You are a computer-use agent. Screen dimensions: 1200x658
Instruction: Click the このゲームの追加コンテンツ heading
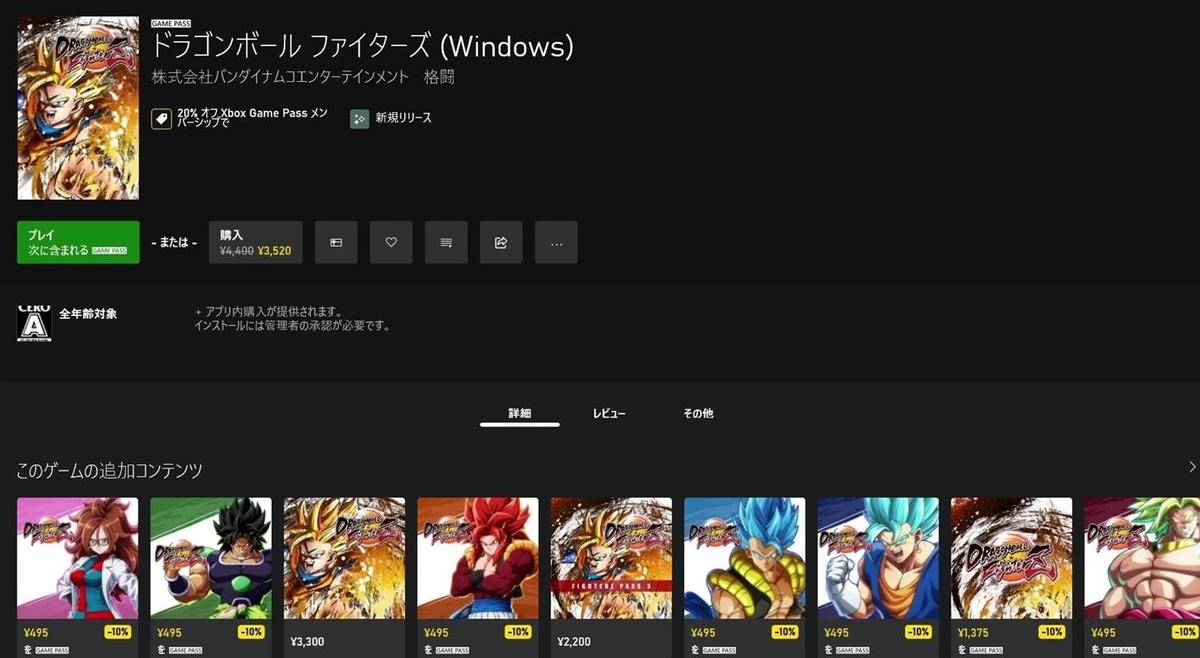(110, 470)
